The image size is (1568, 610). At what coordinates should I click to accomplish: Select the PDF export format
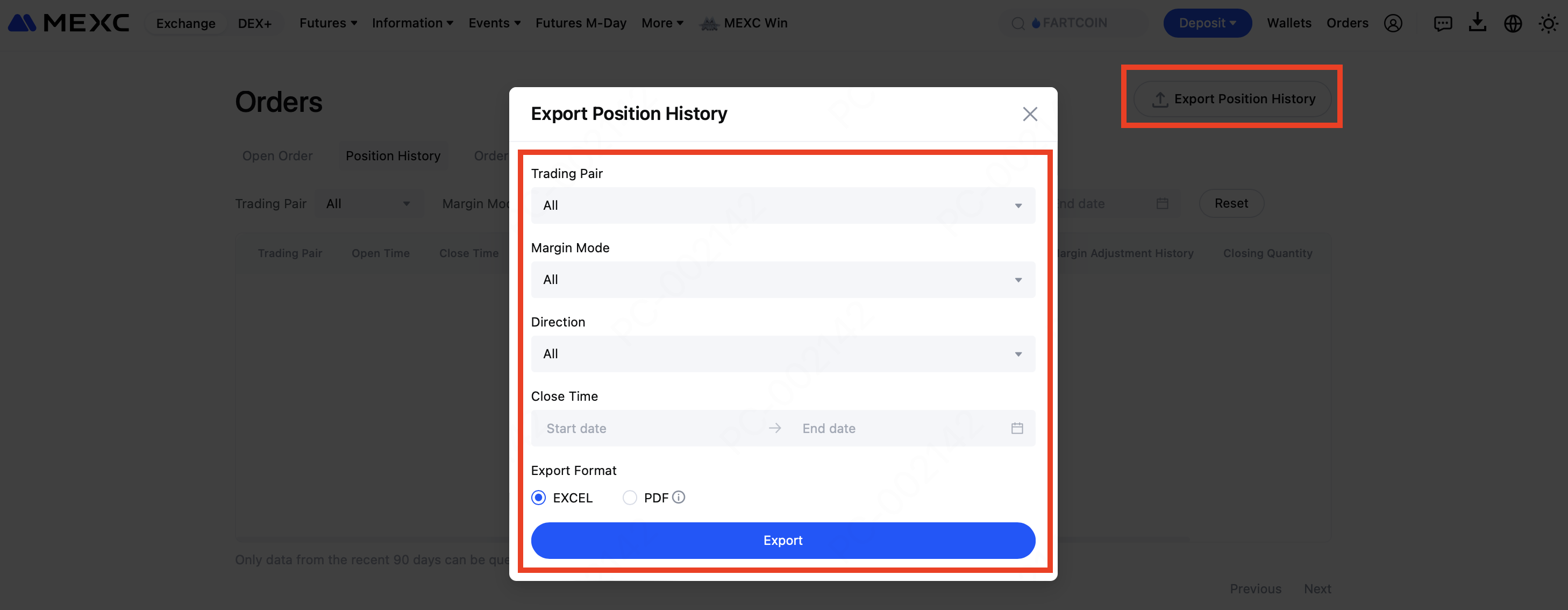(629, 498)
